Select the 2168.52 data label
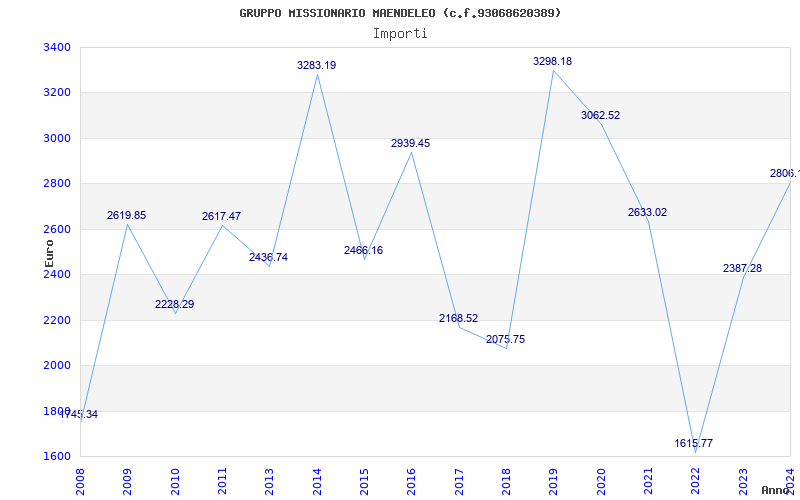The image size is (800, 500). coord(458,318)
